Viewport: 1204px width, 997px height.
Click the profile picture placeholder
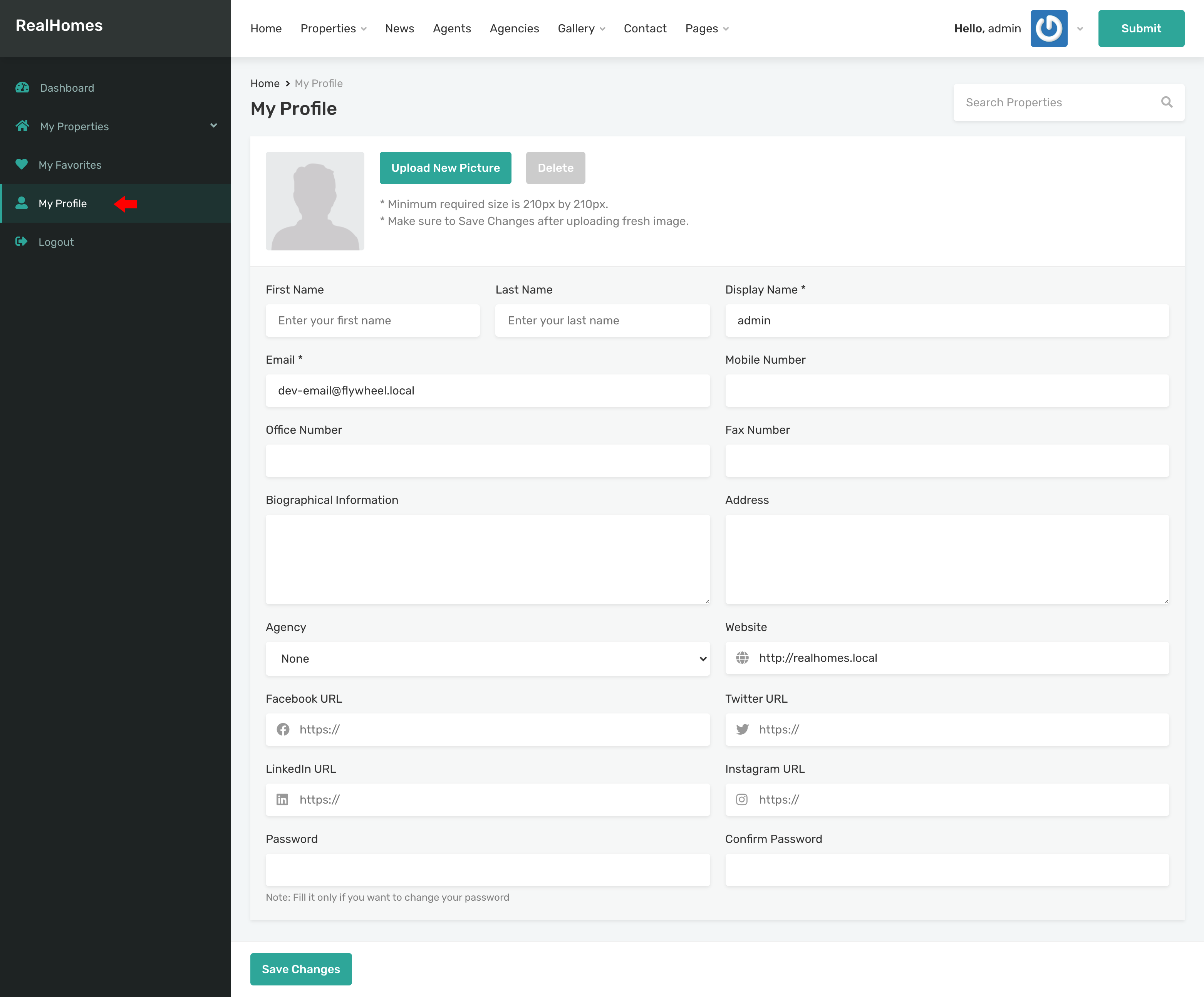(x=315, y=201)
